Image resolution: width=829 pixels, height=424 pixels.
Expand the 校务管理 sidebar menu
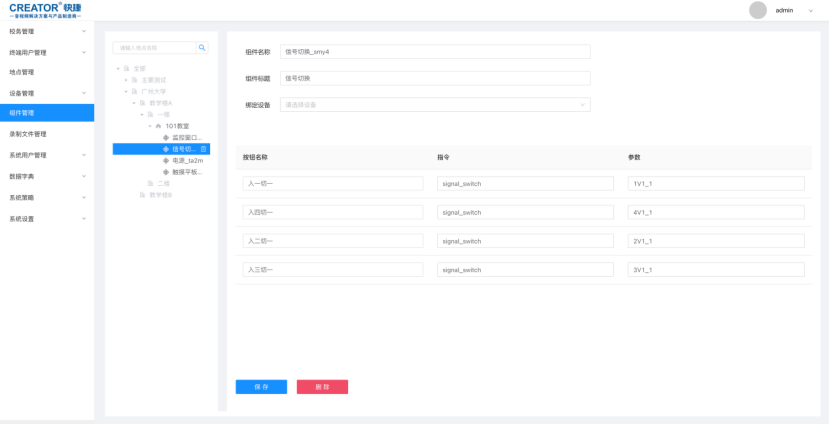[x=46, y=31]
